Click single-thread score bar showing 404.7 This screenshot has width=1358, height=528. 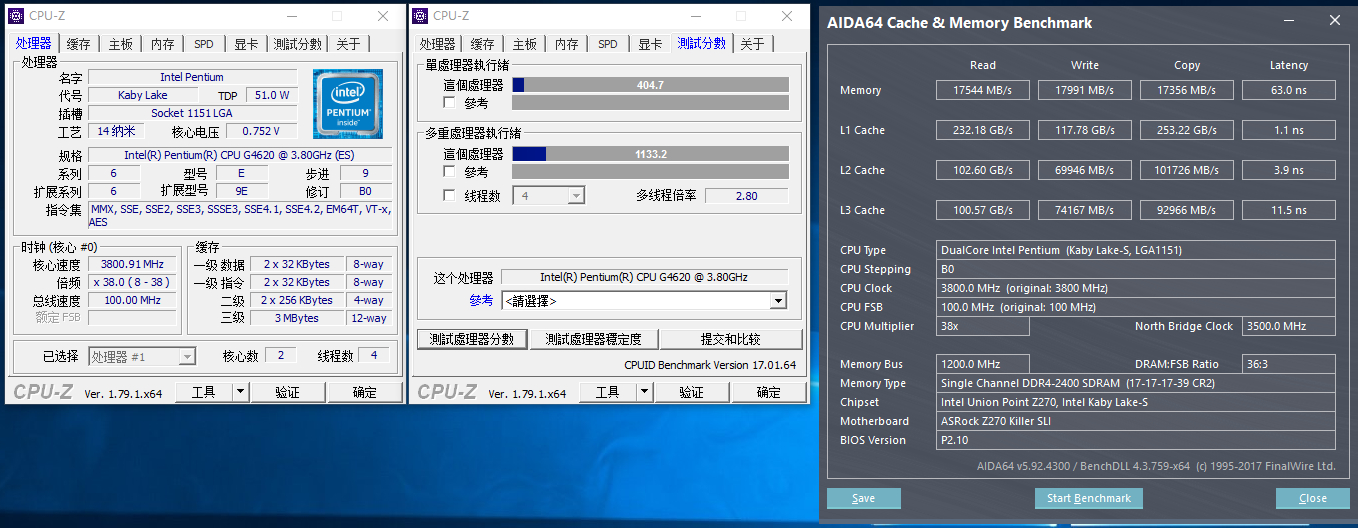(x=651, y=85)
